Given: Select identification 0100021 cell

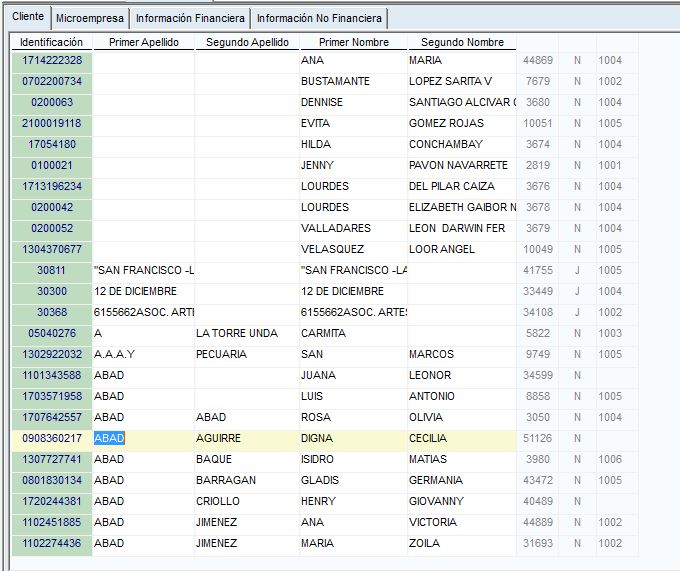Looking at the screenshot, I should [52, 166].
